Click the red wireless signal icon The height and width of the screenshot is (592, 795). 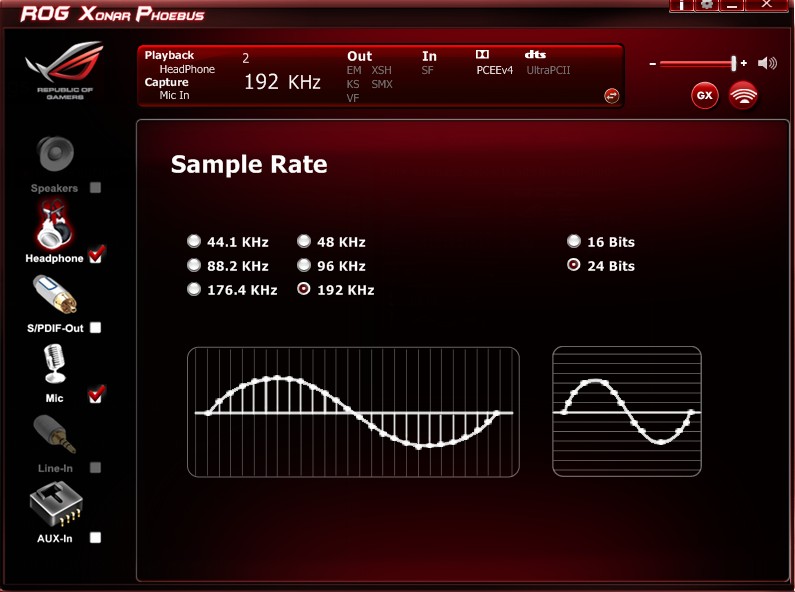(x=743, y=95)
